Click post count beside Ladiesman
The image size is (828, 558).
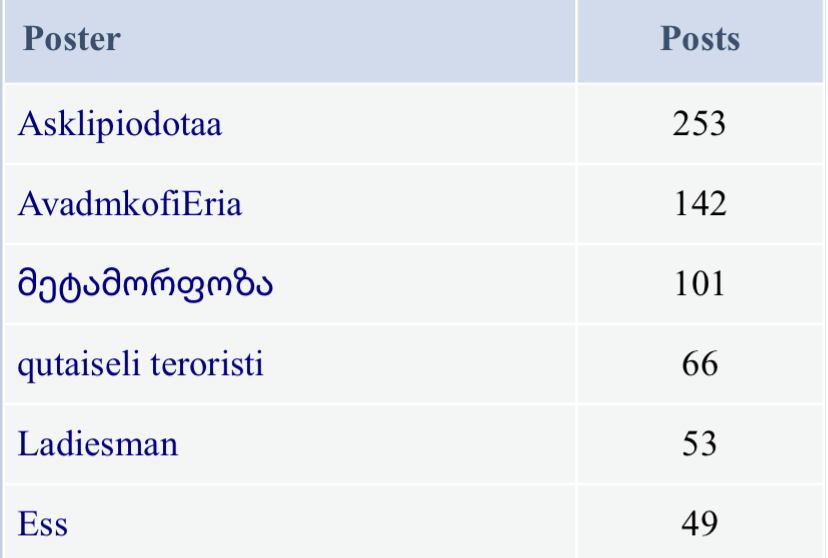click(699, 443)
